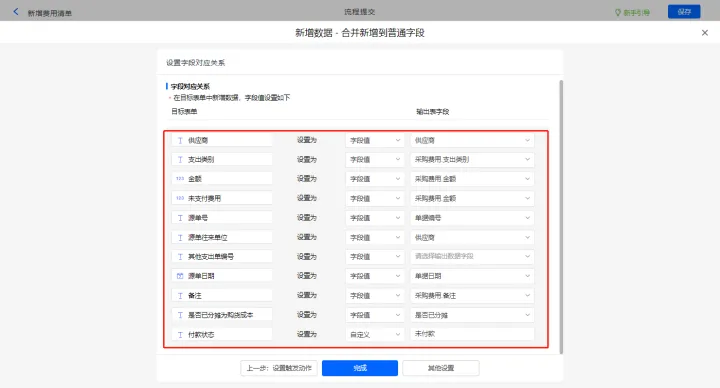Click the text-type icon beside 备注

[x=180, y=296]
